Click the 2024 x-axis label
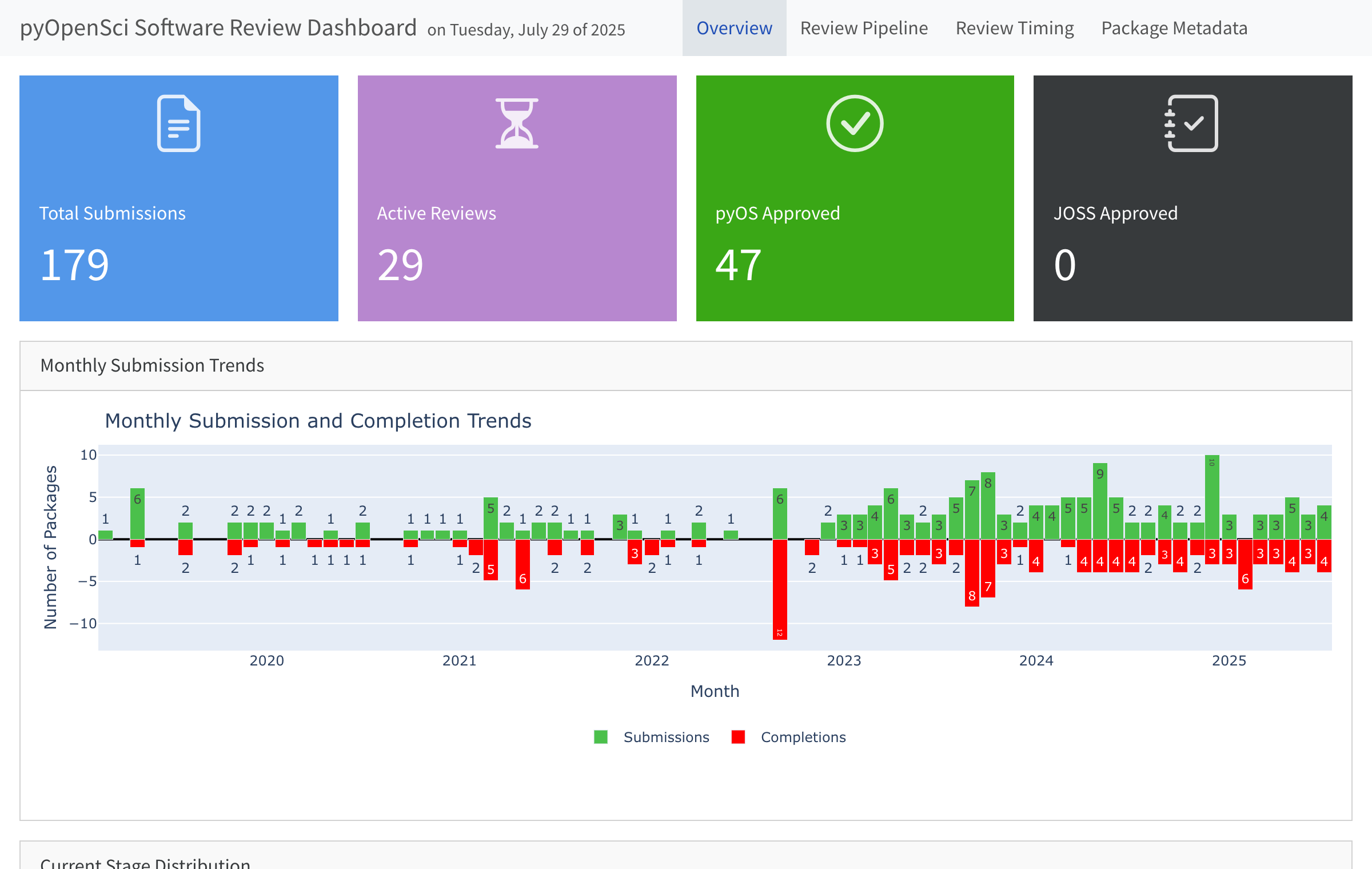Screen dimensions: 1372x869 (x=1036, y=660)
